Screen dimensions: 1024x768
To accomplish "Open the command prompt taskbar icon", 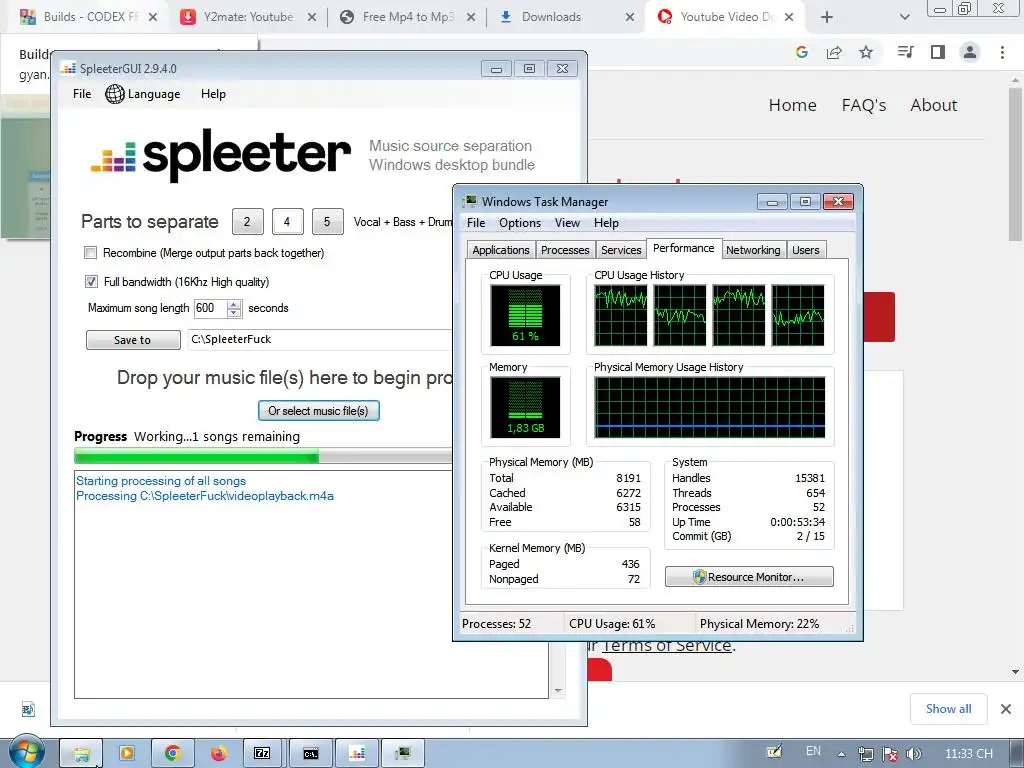I will coord(311,754).
